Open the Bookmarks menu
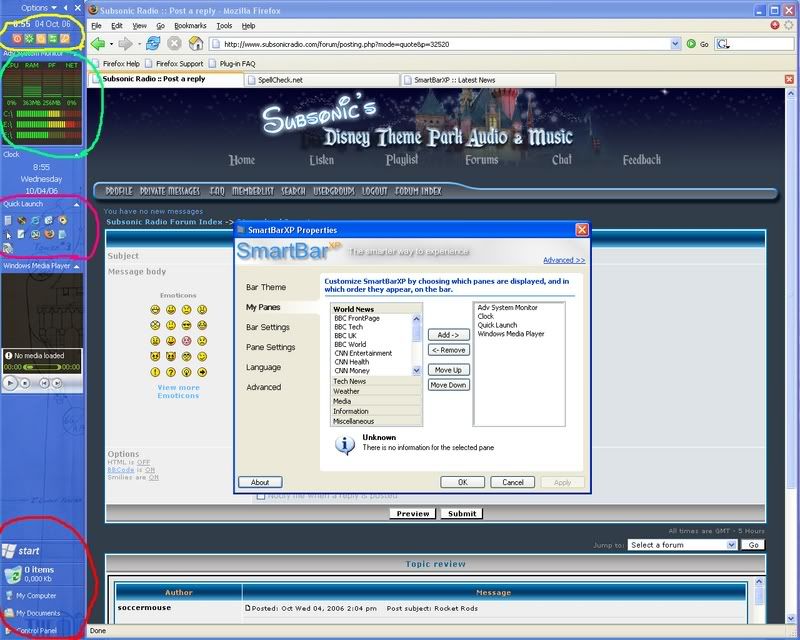 pos(190,26)
